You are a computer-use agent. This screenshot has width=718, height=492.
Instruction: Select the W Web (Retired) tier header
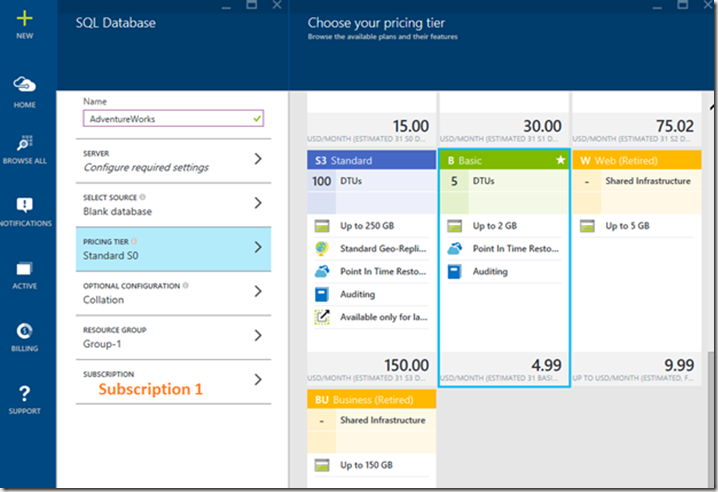tap(637, 160)
